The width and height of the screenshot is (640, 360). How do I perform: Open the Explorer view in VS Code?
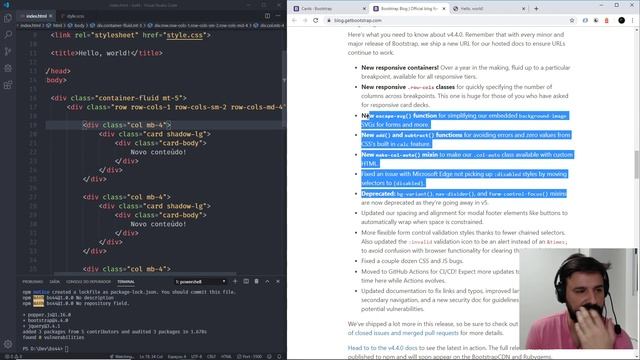(8, 18)
